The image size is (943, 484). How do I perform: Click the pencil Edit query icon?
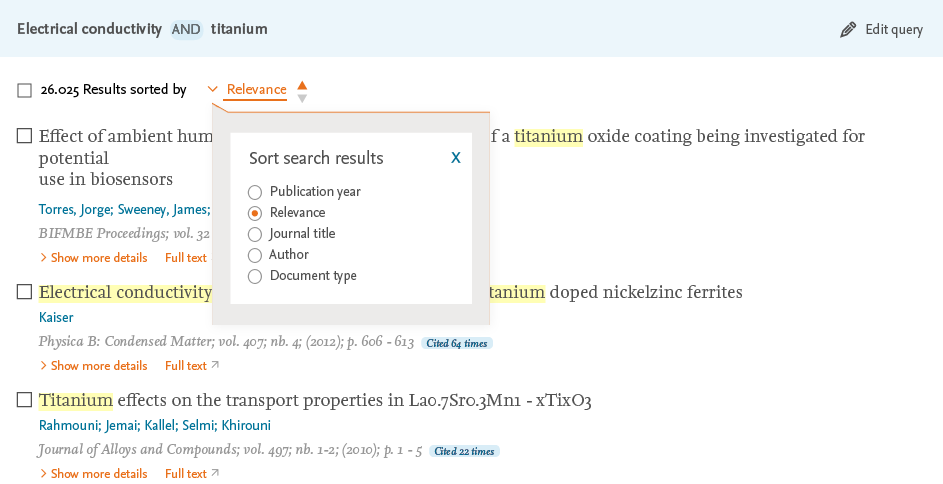848,30
